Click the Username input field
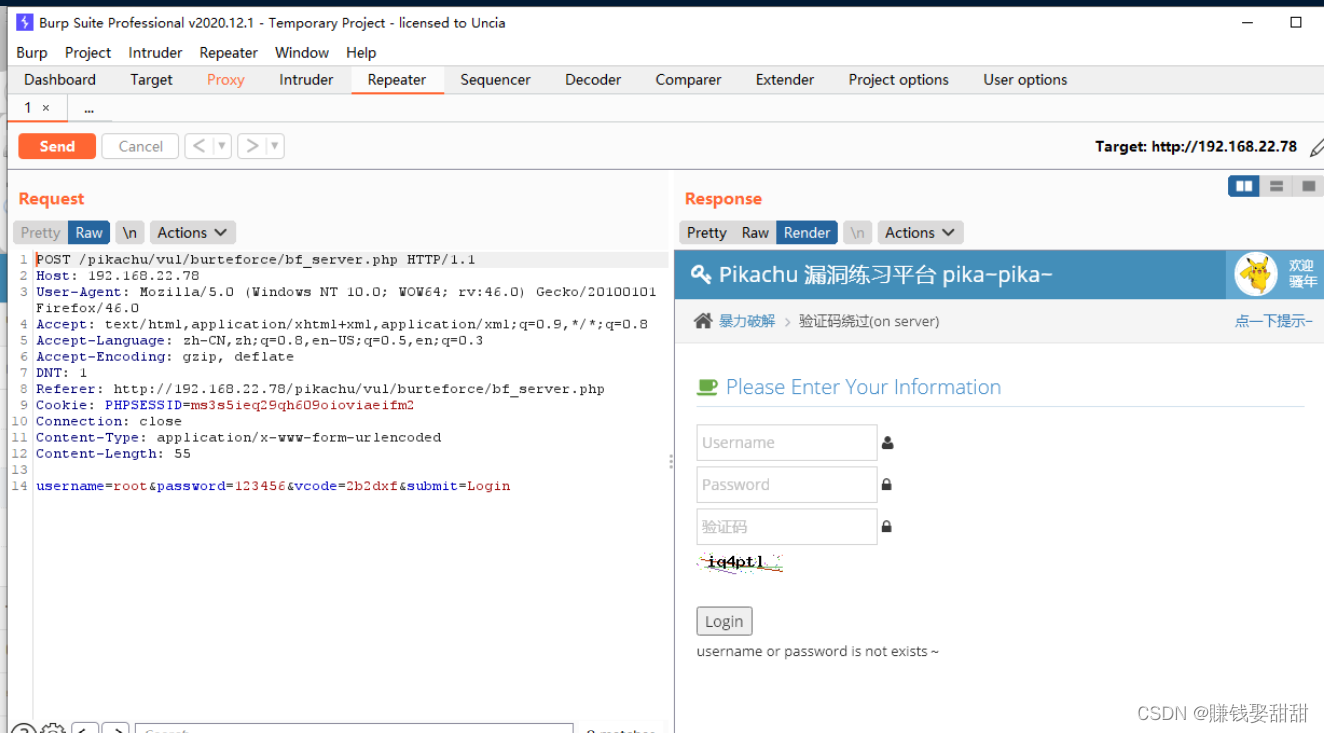 (x=786, y=443)
